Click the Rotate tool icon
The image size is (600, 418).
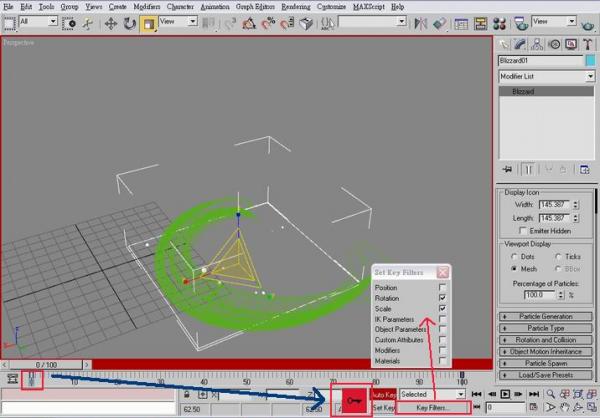pyautogui.click(x=129, y=21)
